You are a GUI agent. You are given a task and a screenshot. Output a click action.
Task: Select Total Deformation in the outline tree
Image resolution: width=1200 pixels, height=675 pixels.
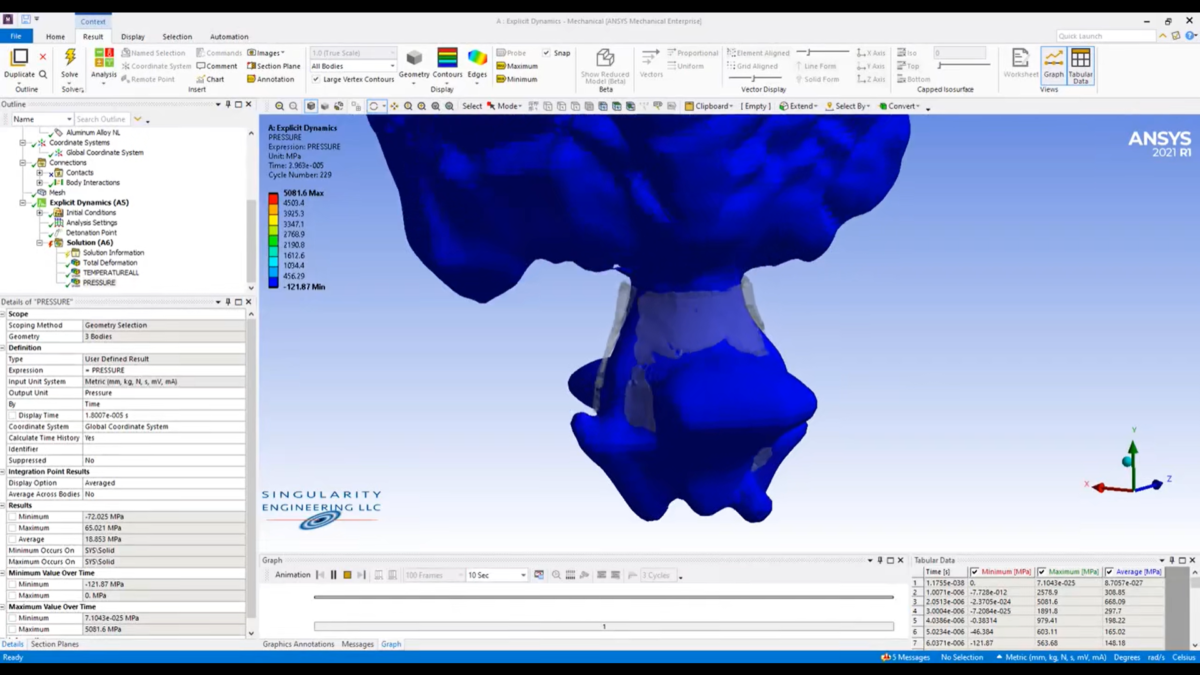pyautogui.click(x=110, y=263)
